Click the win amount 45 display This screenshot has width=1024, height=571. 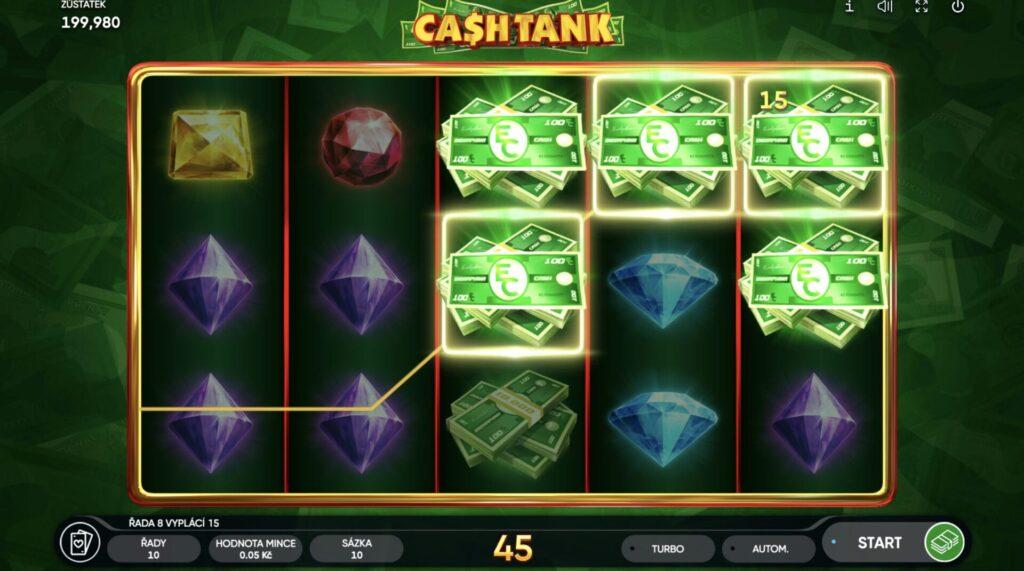[513, 548]
